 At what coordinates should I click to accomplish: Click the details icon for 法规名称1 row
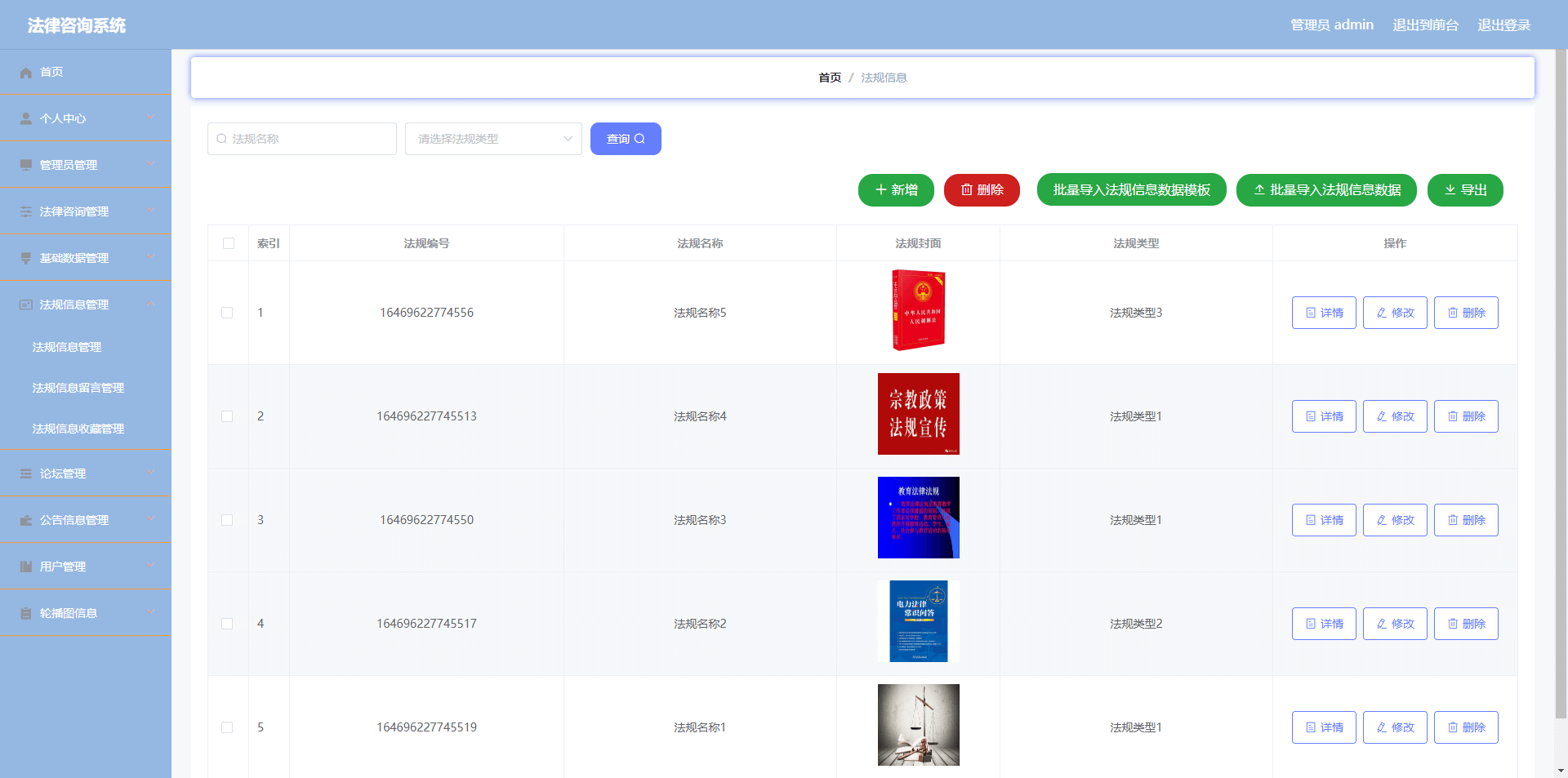(x=1311, y=727)
